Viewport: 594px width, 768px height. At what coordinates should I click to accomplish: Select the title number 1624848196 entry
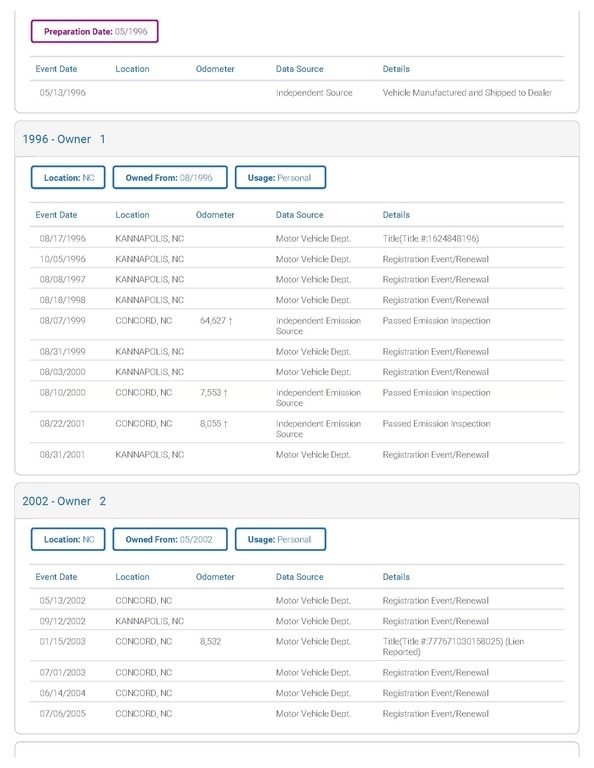430,239
